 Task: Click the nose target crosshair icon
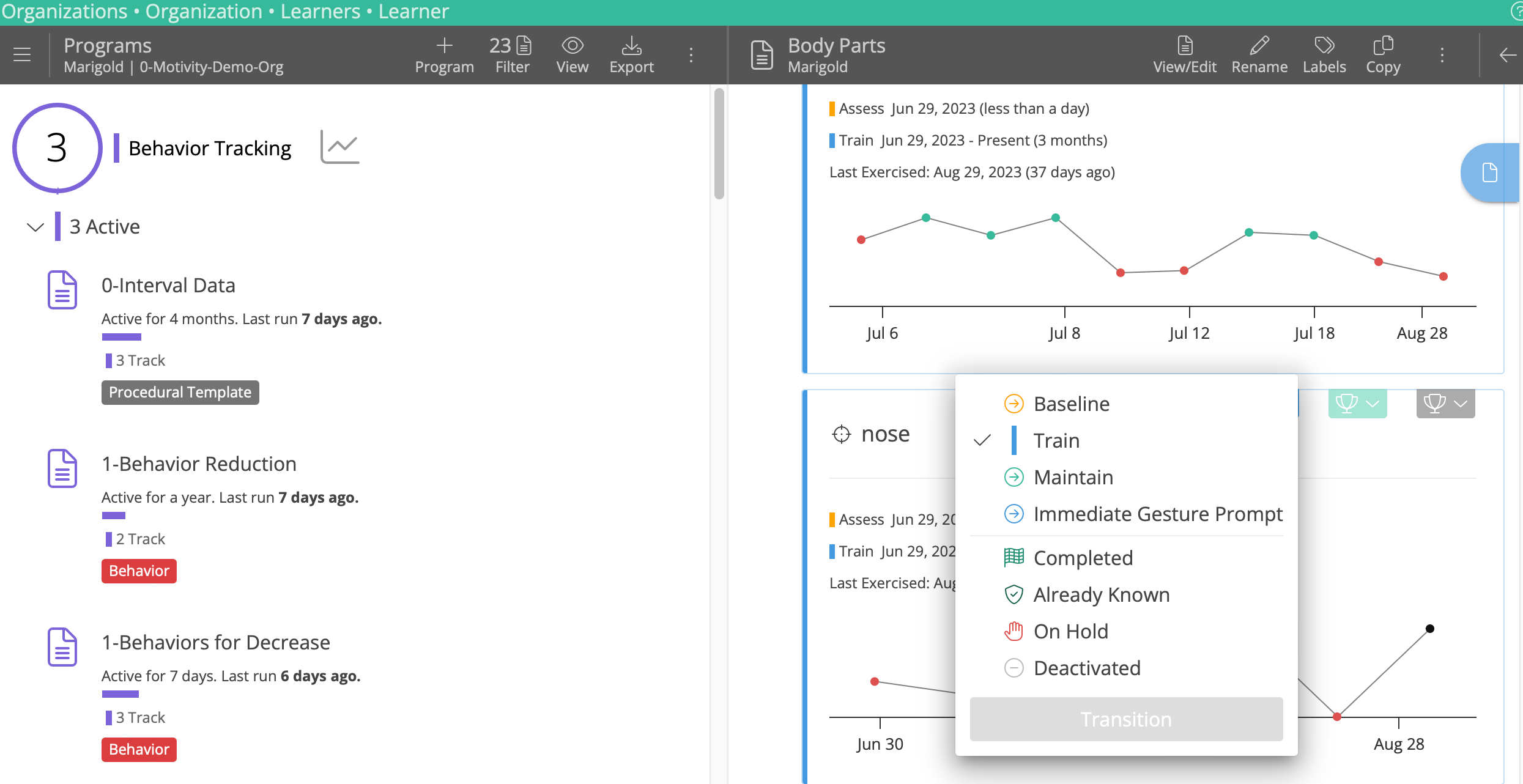tap(842, 434)
